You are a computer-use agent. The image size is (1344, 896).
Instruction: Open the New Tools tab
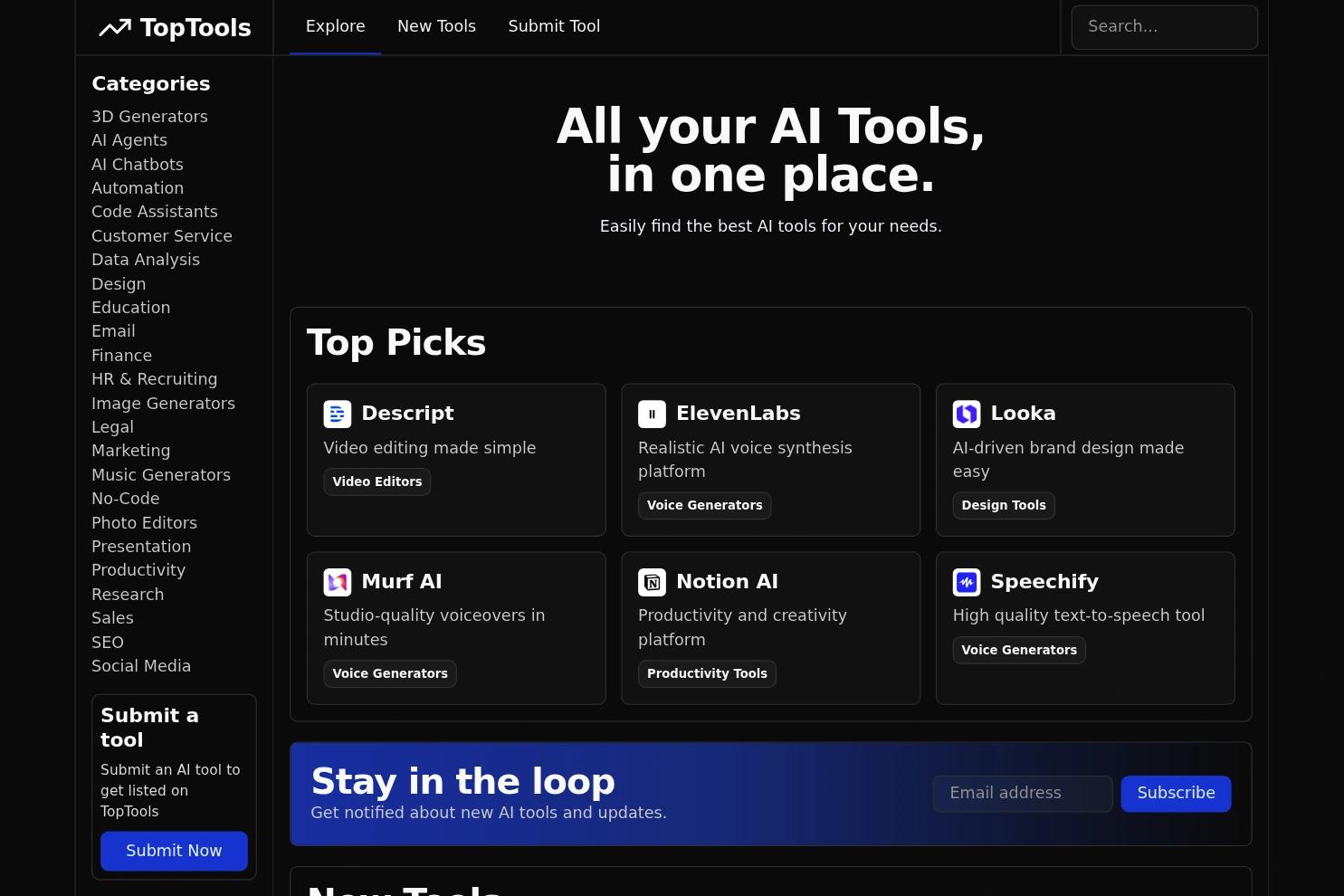(x=436, y=26)
